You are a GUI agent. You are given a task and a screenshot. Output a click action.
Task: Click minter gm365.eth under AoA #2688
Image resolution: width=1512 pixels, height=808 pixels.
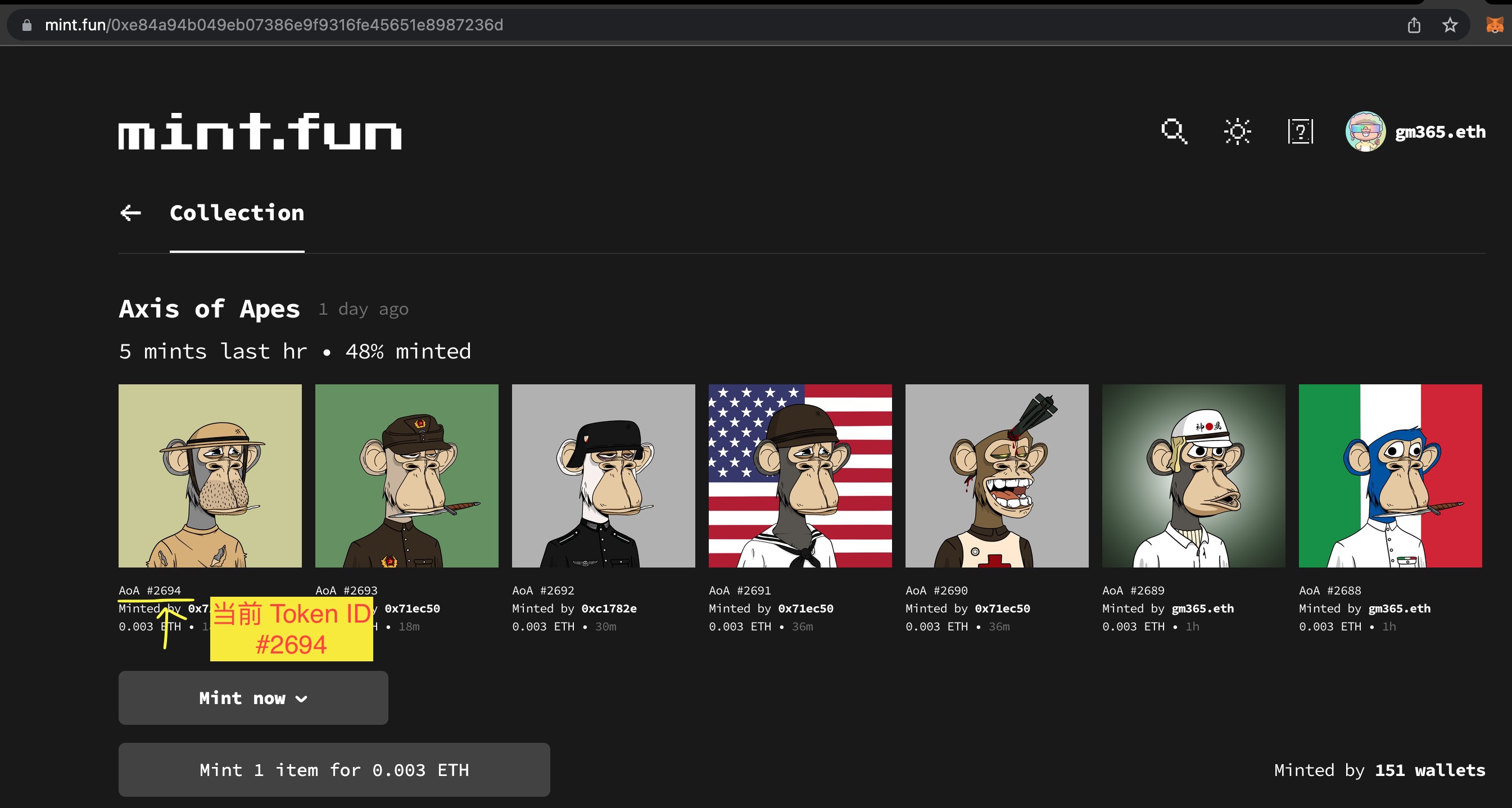(x=1400, y=609)
